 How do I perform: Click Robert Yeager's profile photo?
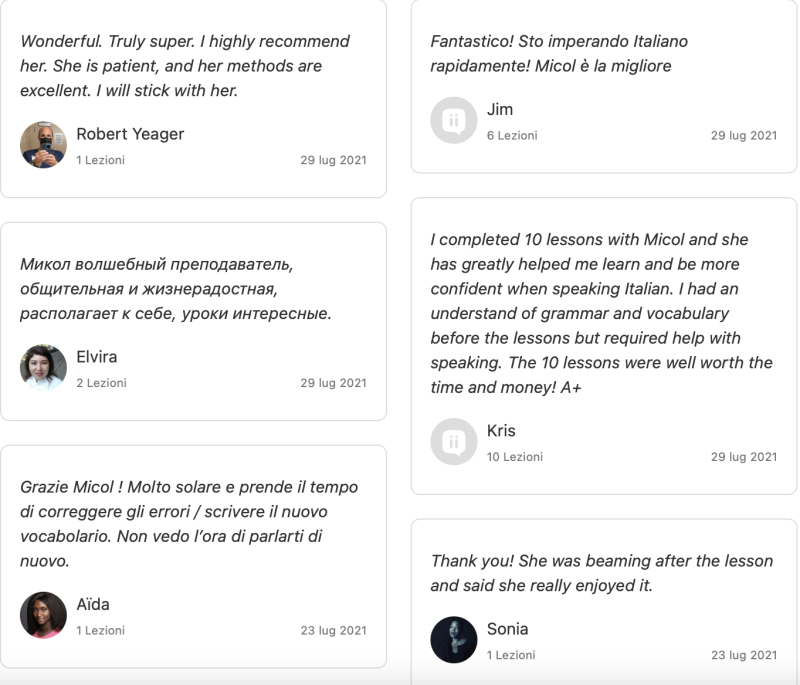[x=43, y=145]
